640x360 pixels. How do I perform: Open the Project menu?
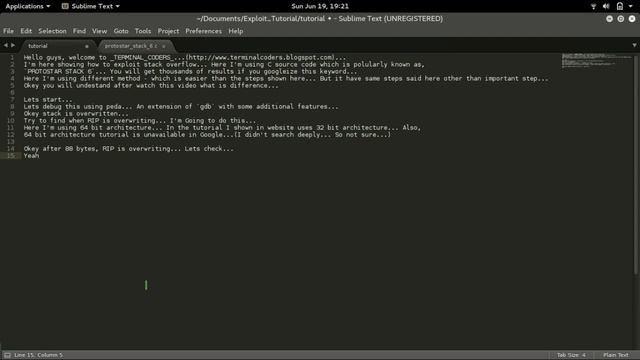click(x=168, y=31)
